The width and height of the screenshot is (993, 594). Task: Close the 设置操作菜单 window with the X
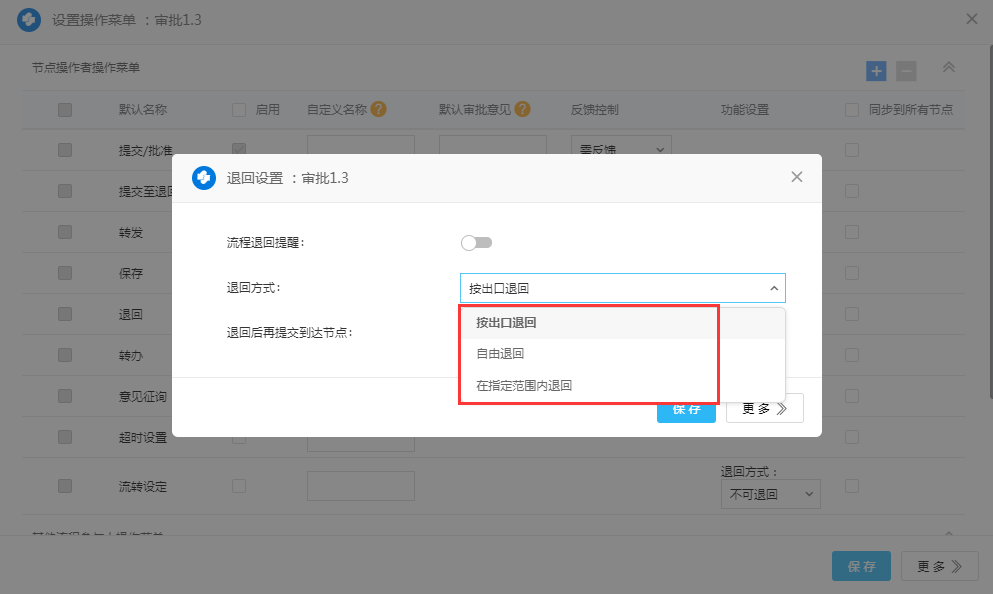click(x=971, y=19)
